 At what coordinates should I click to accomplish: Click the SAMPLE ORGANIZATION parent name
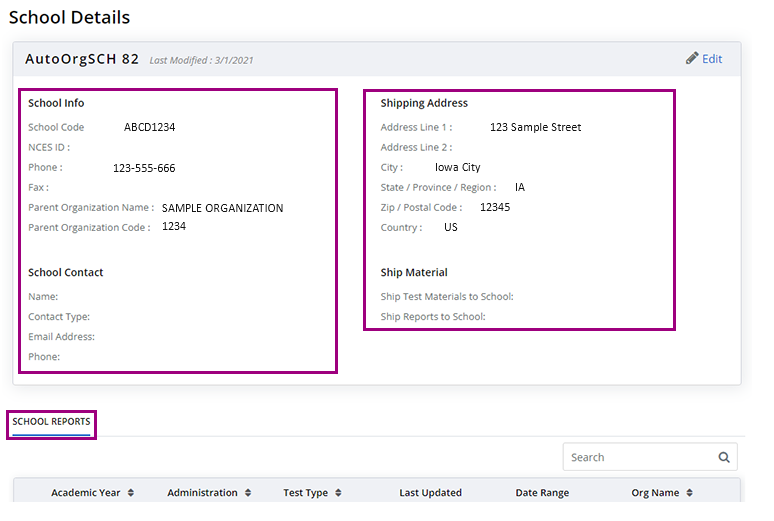point(222,208)
